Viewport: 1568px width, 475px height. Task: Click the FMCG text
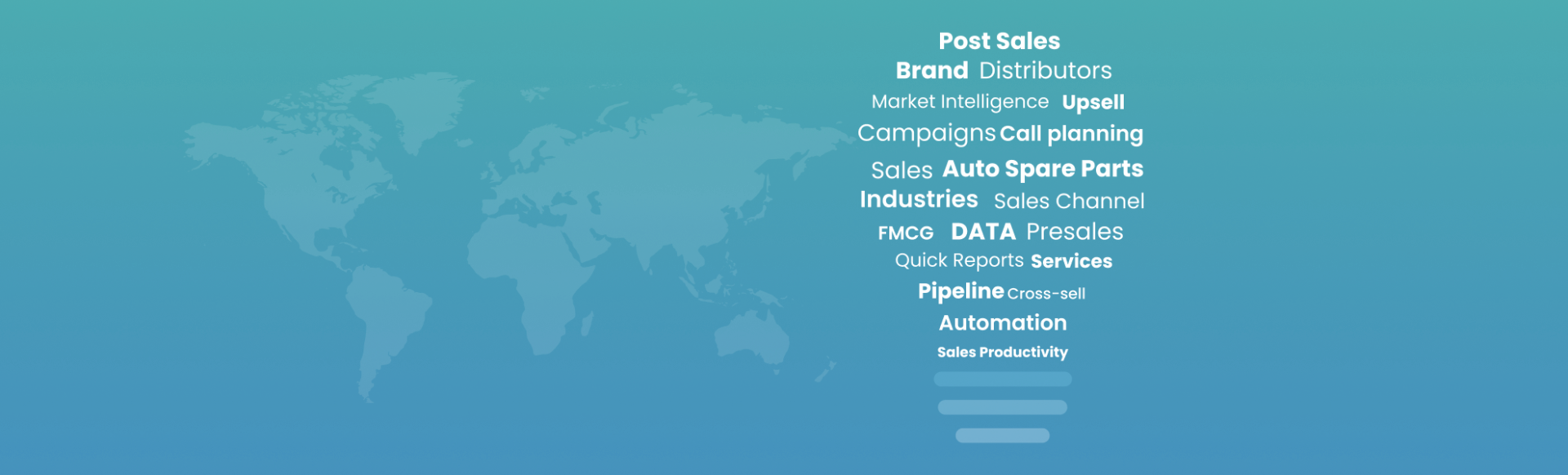[x=906, y=233]
